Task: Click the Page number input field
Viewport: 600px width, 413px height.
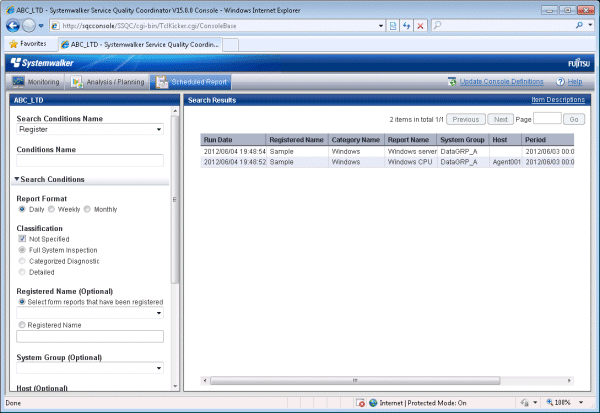Action: [547, 119]
